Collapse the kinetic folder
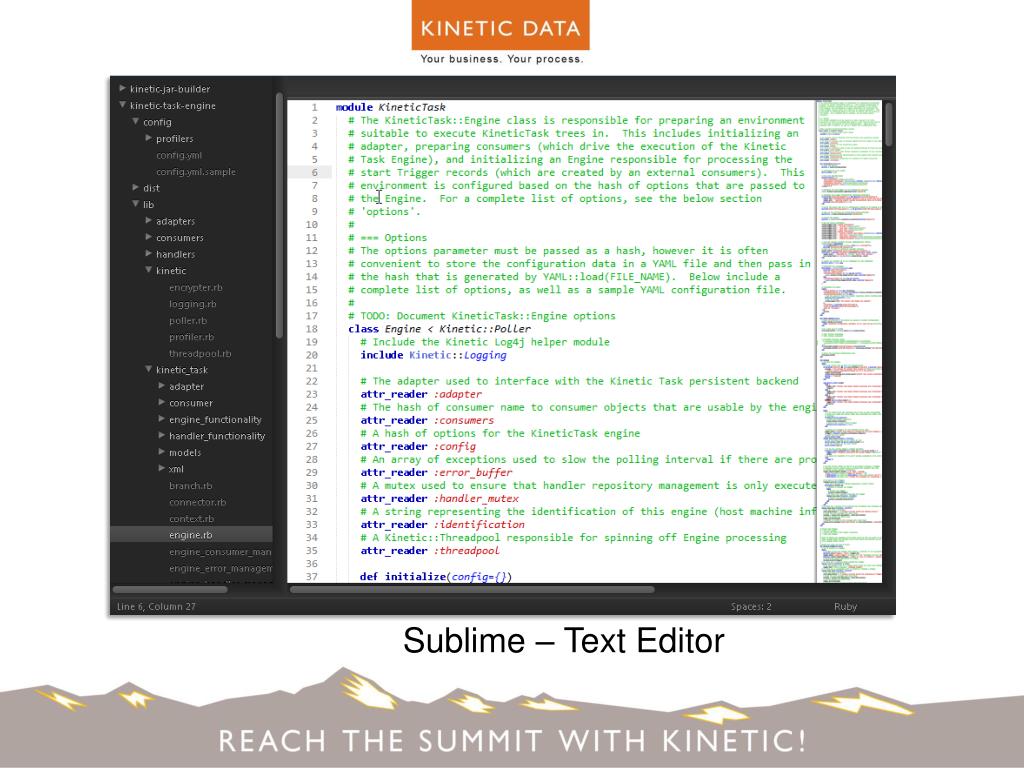This screenshot has width=1024, height=768. pos(149,270)
